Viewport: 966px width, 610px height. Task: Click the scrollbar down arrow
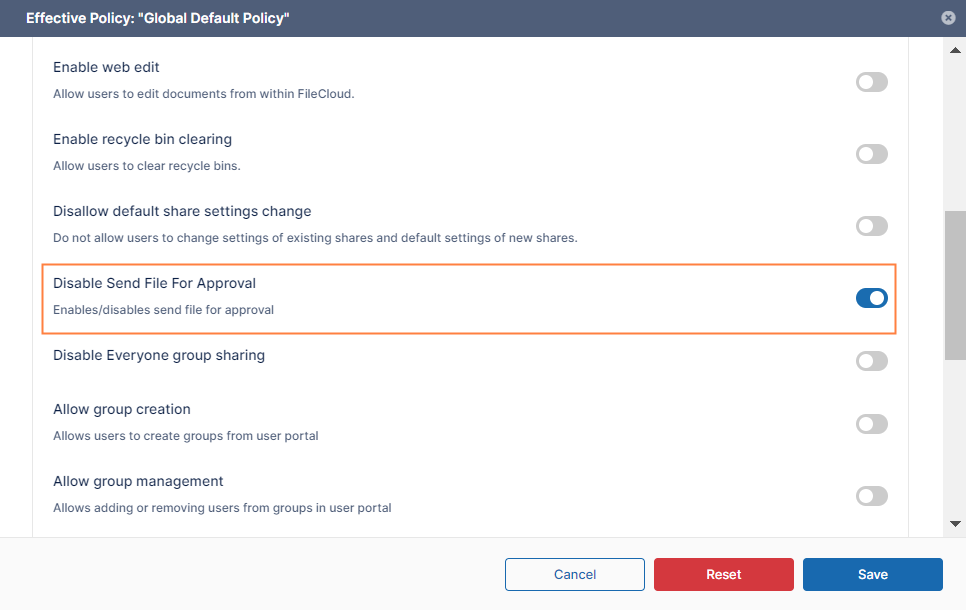pyautogui.click(x=956, y=523)
